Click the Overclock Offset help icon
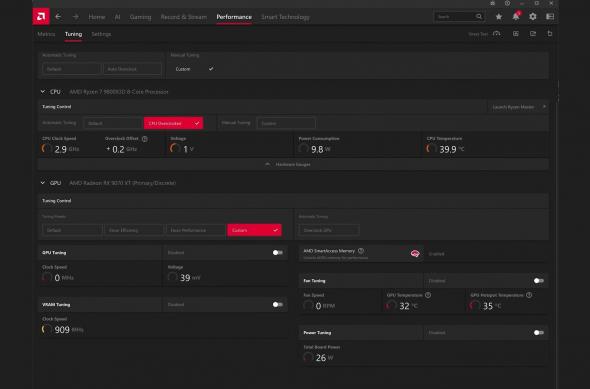Image resolution: width=590 pixels, height=389 pixels. coord(144,139)
